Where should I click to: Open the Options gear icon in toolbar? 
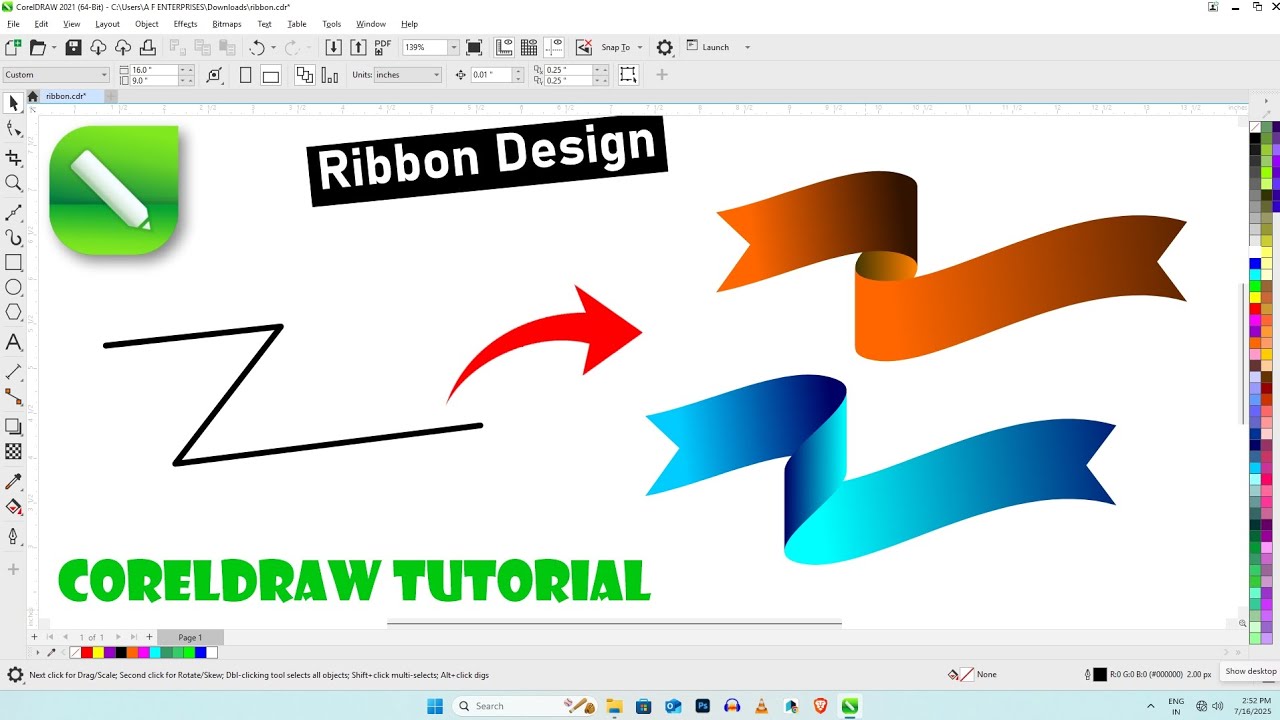(664, 47)
